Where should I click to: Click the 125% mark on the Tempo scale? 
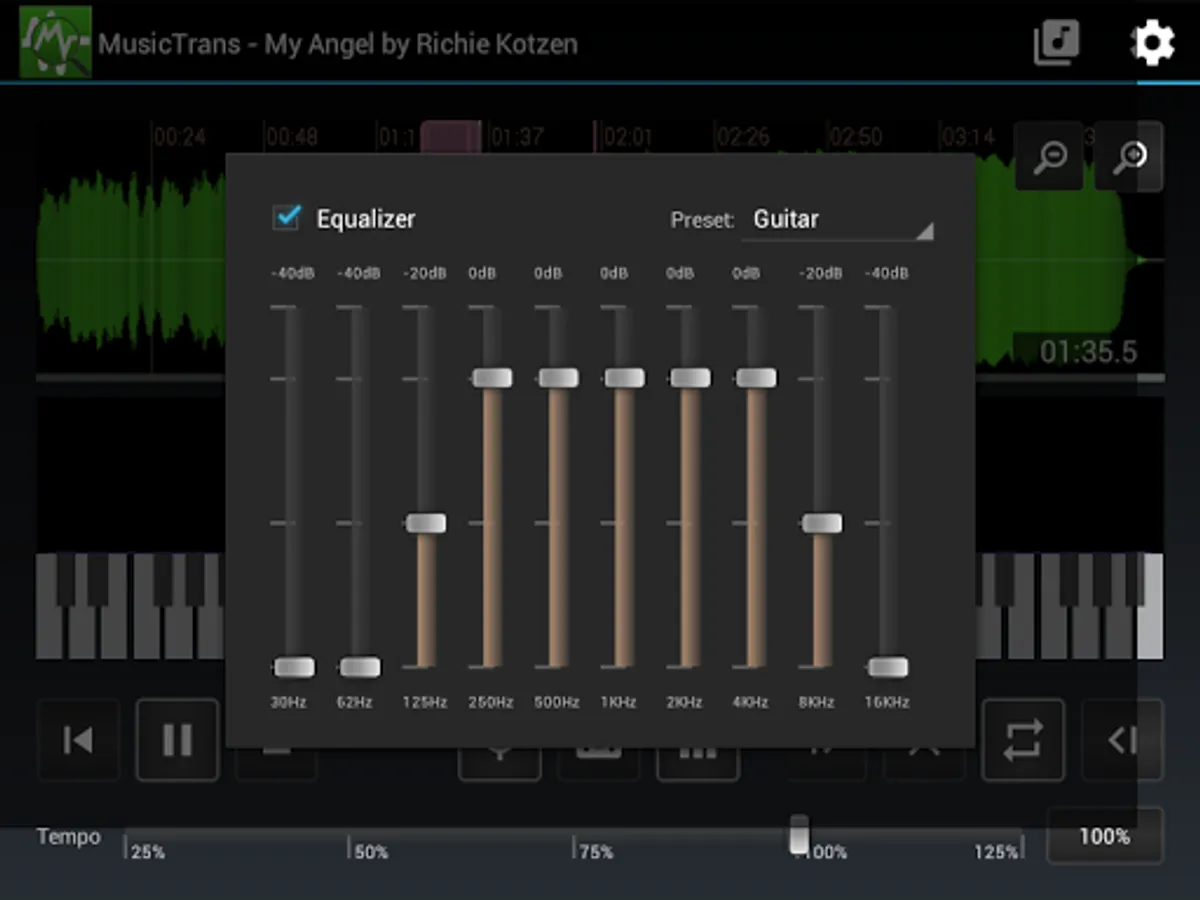(x=997, y=852)
